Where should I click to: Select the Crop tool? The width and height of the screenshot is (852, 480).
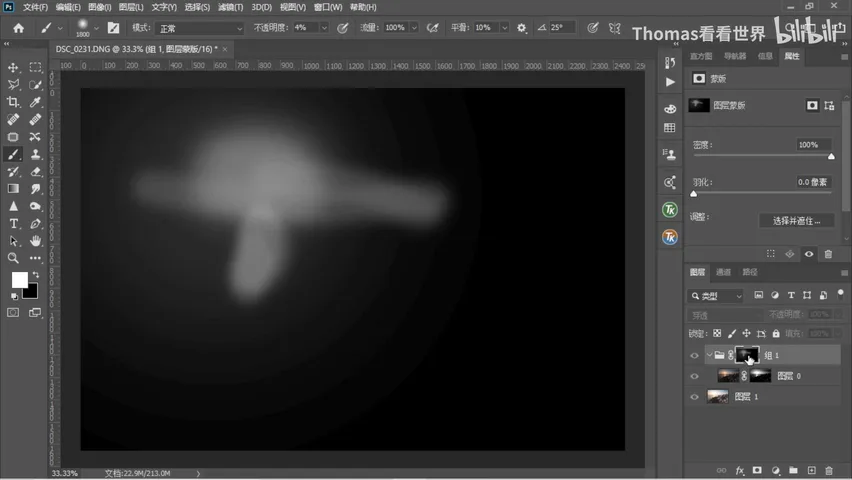13,102
